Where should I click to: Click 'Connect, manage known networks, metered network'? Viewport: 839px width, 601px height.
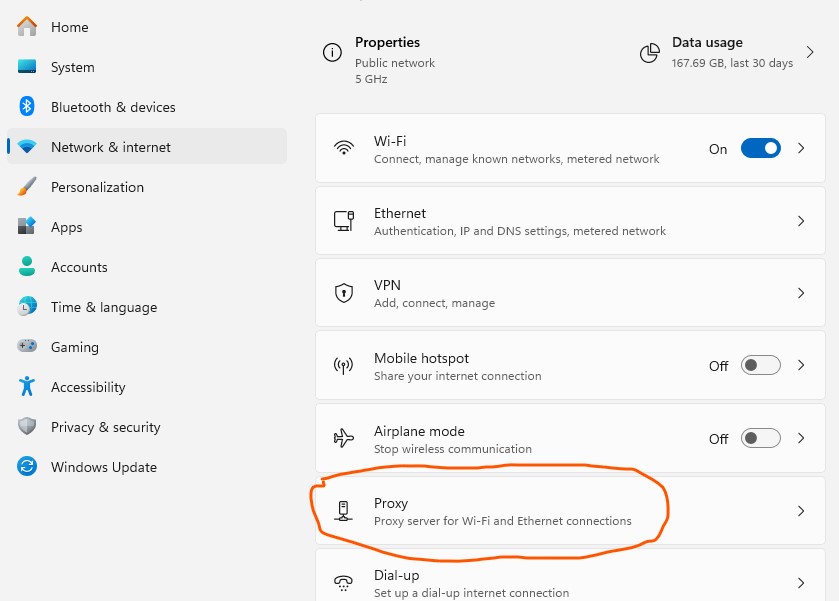pyautogui.click(x=516, y=159)
